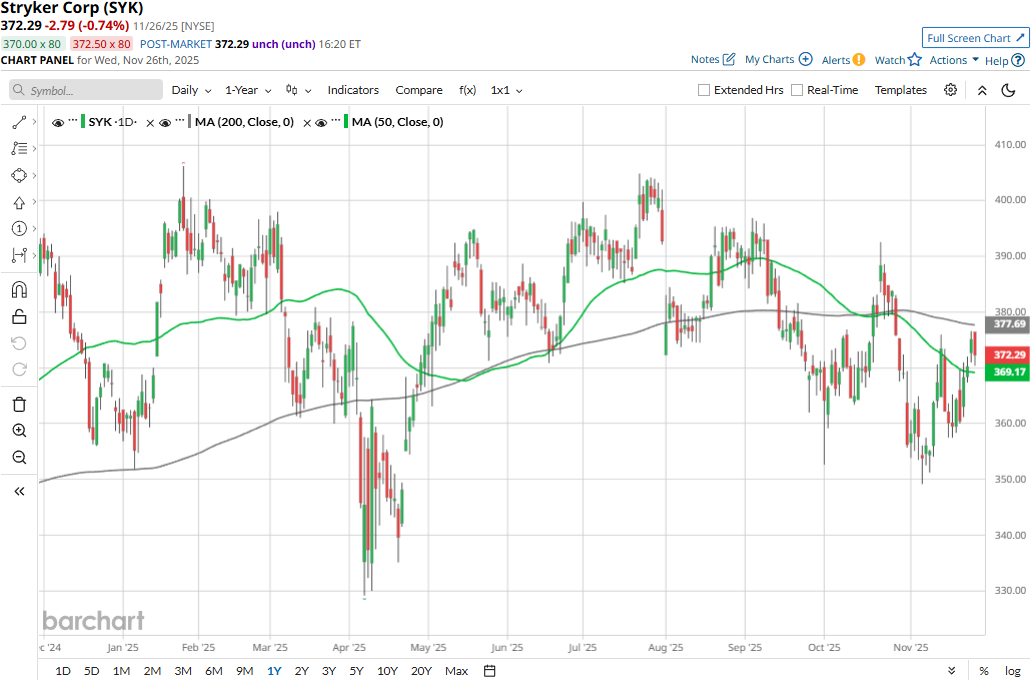Toggle visibility of MA 200 indicator
Image resolution: width=1031 pixels, height=680 pixels.
[165, 122]
